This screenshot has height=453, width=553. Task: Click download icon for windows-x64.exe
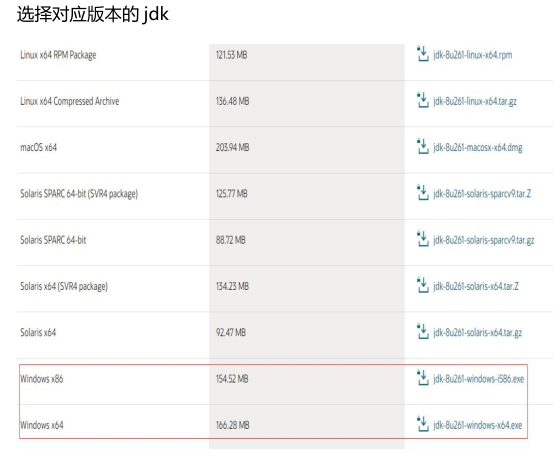pos(423,424)
